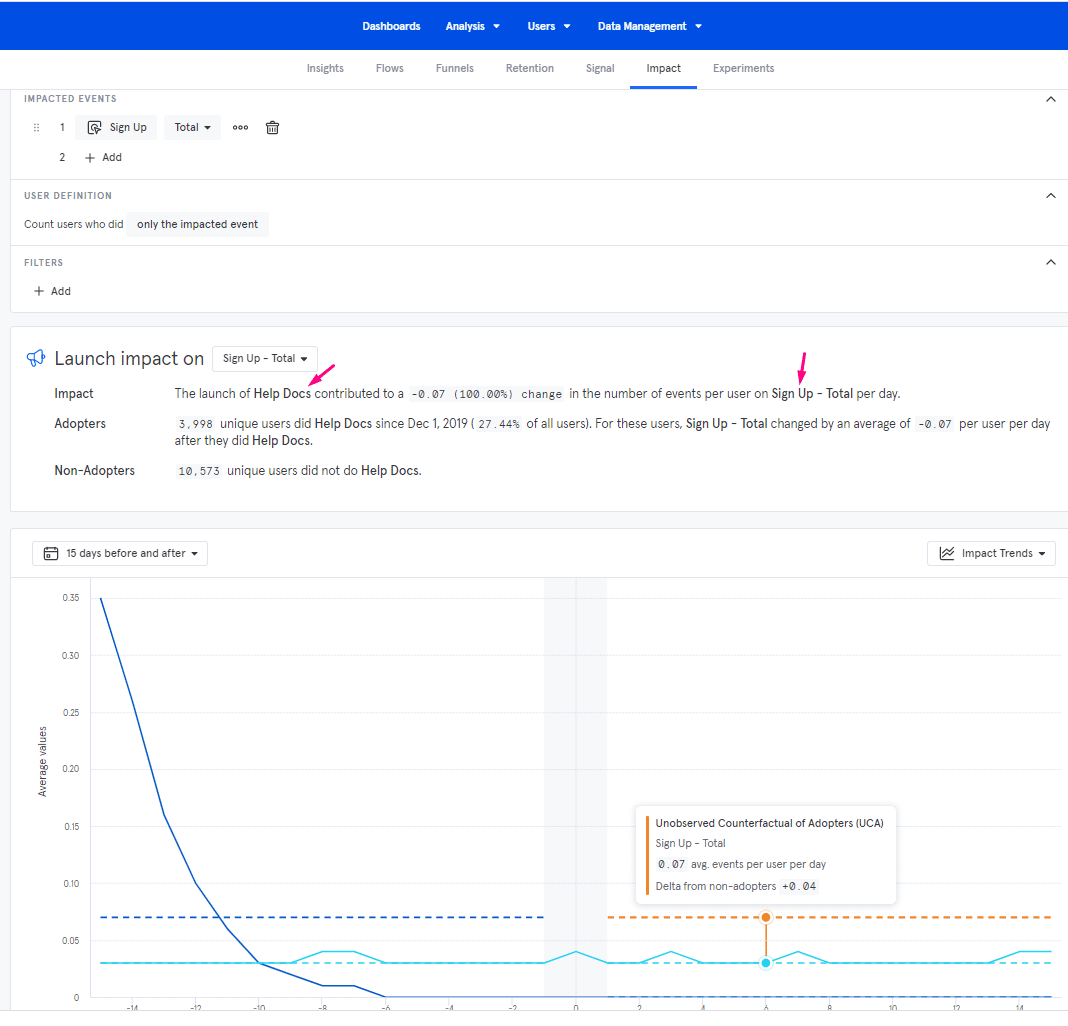
Task: Click 'Delta from non-adopters +0.04' in tooltip
Action: pos(736,886)
